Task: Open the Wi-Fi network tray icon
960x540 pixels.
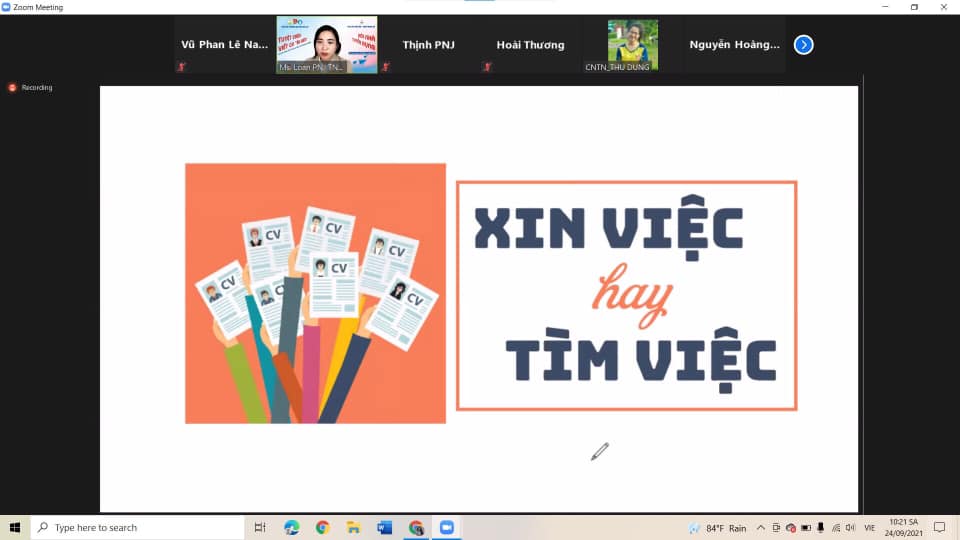Action: point(835,528)
